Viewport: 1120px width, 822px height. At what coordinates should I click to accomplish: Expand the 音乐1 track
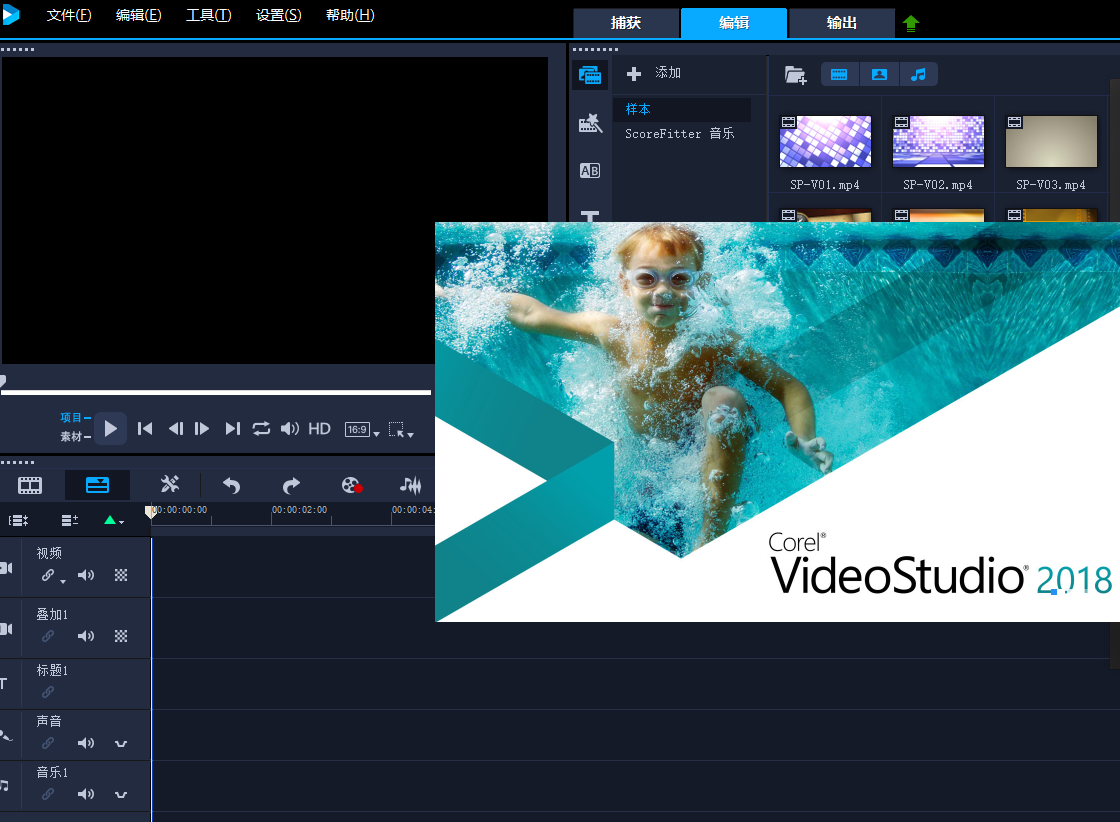coord(121,794)
